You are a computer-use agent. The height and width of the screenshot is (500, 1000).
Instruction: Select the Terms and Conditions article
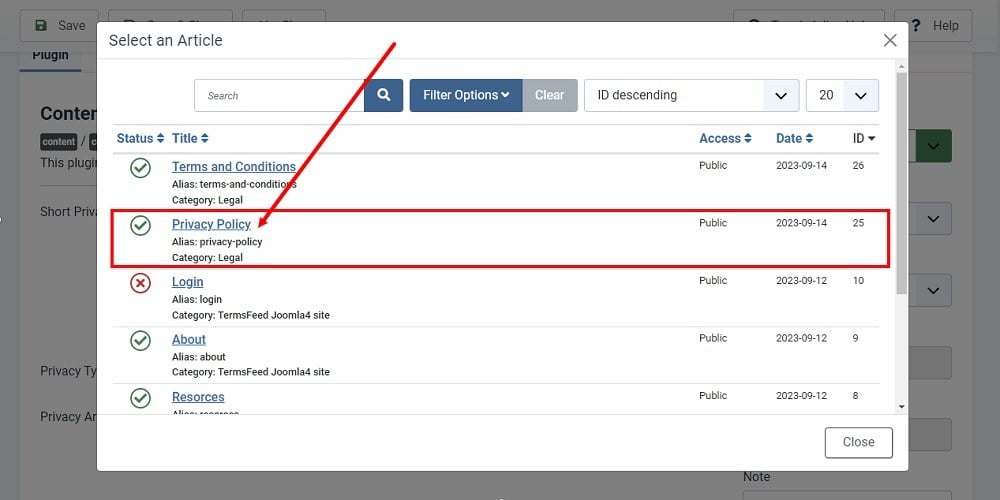pyautogui.click(x=234, y=166)
